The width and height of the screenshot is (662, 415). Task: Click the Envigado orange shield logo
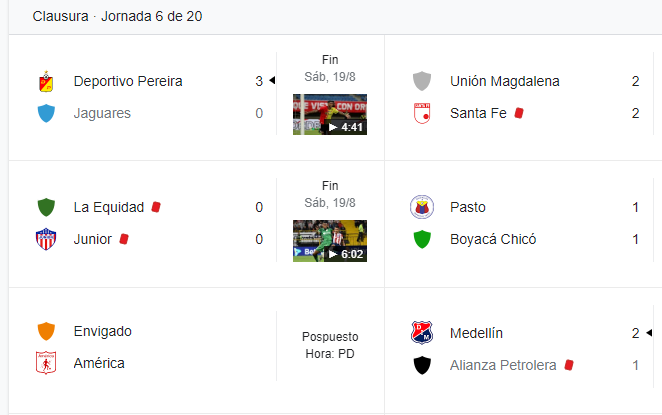(46, 331)
